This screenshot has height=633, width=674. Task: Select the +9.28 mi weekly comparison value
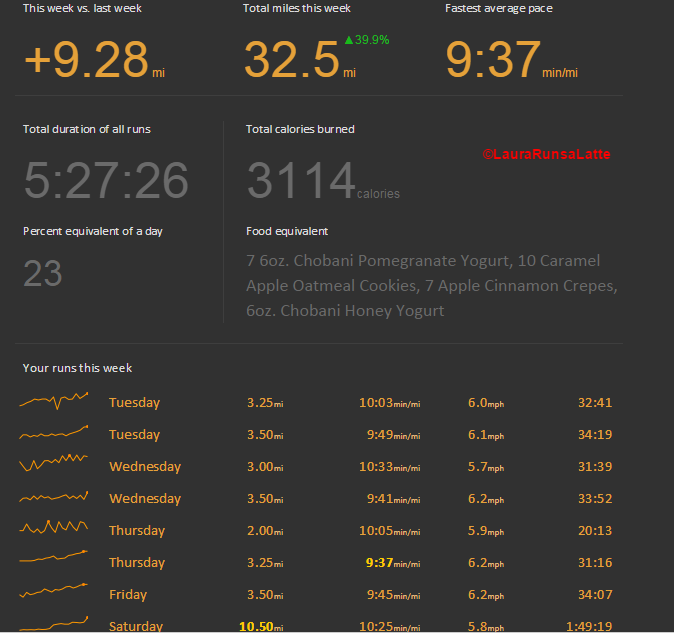(x=86, y=60)
